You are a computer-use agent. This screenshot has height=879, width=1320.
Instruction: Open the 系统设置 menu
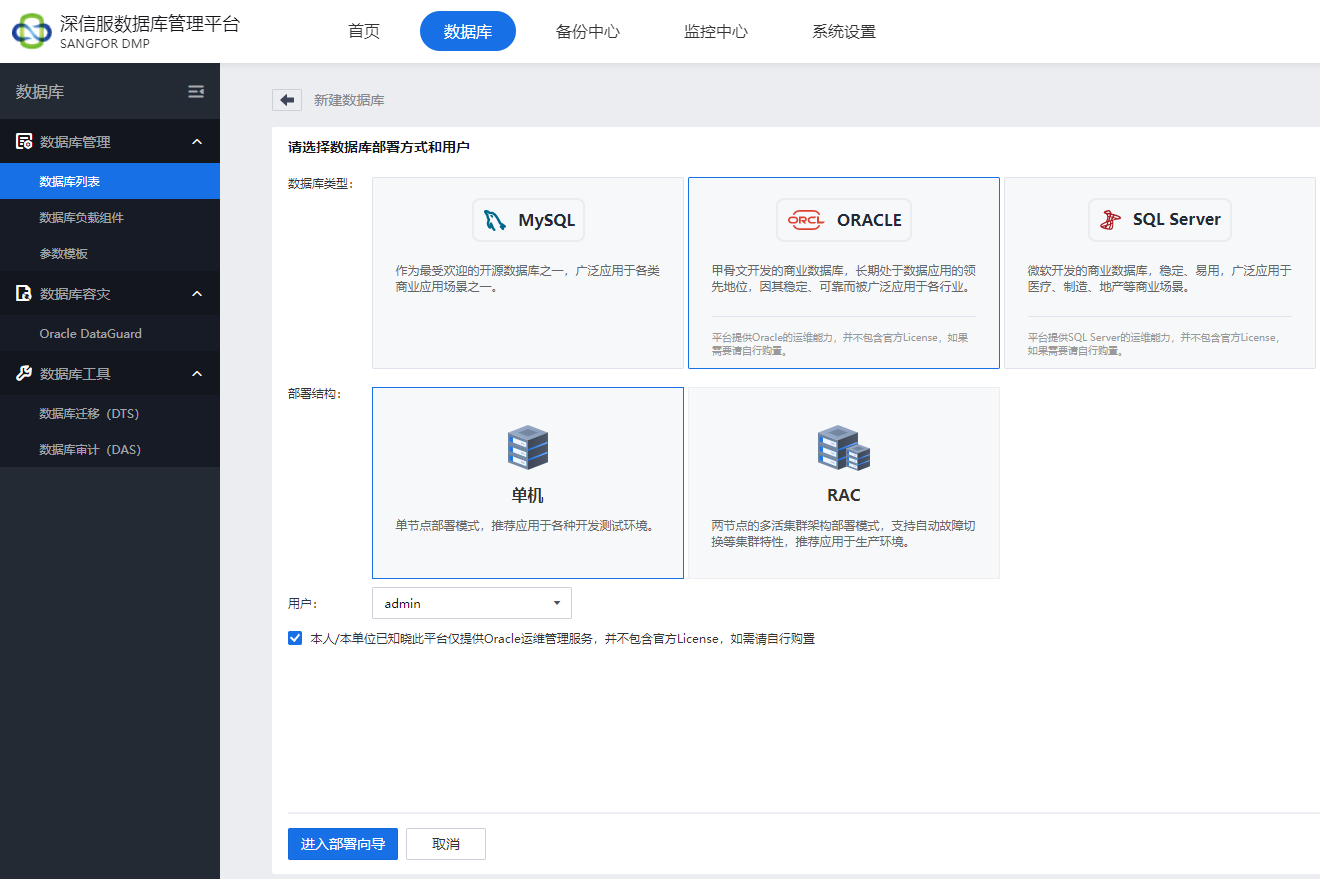pyautogui.click(x=843, y=31)
